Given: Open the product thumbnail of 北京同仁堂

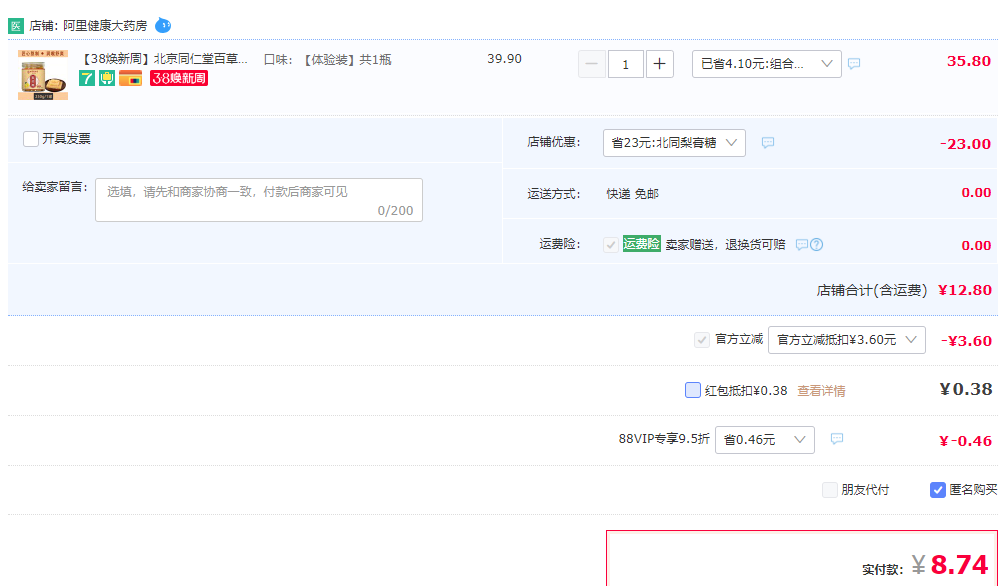Looking at the screenshot, I should coord(43,74).
